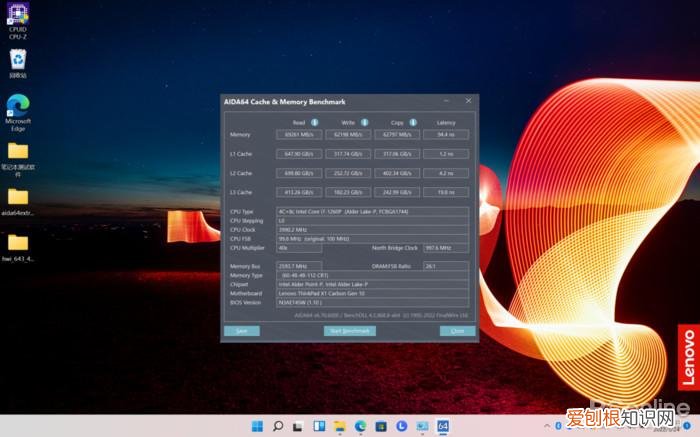The image size is (700, 437).
Task: Select the Microsoft Edge desktop shortcut
Action: (x=18, y=113)
